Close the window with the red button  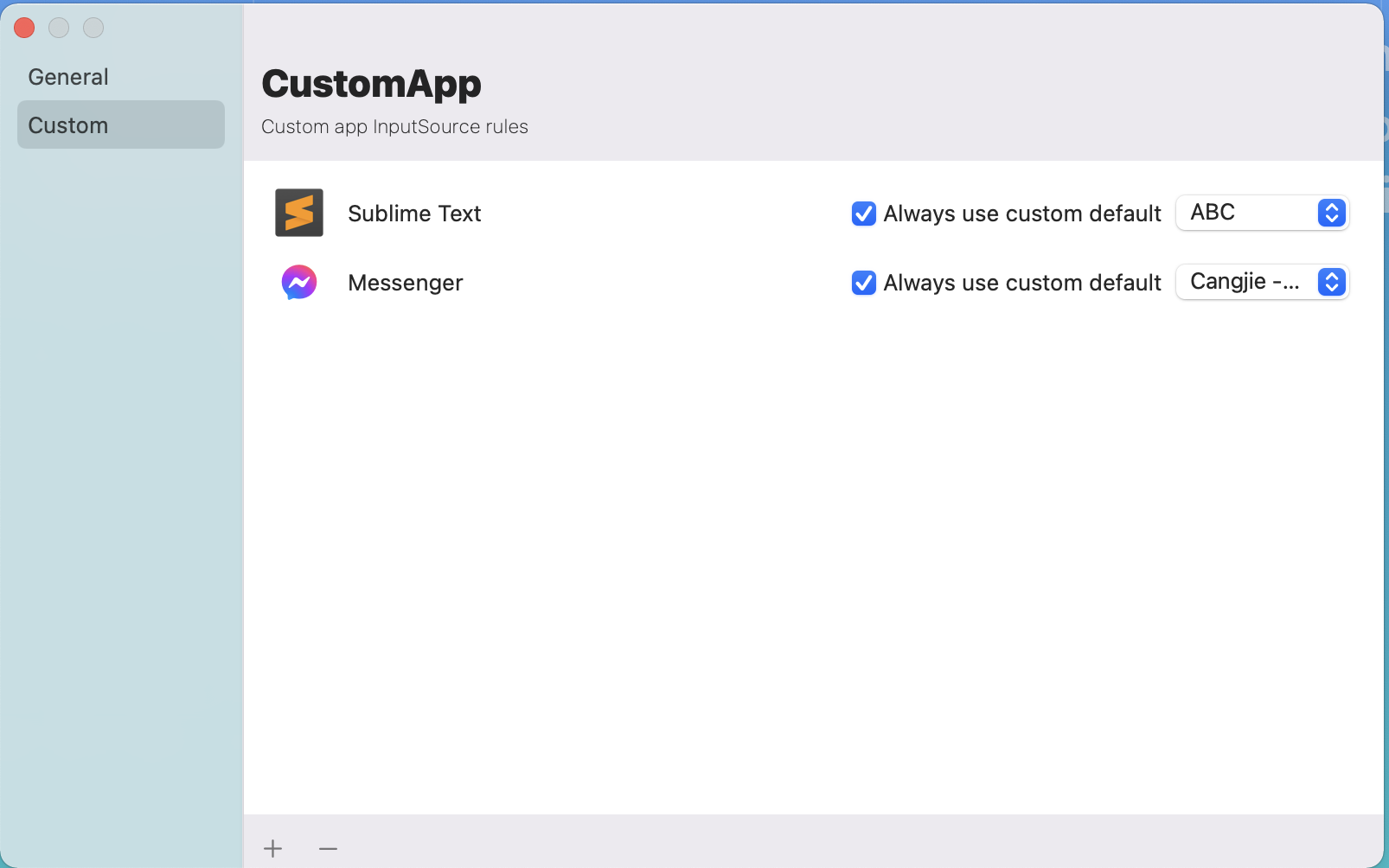coord(24,28)
